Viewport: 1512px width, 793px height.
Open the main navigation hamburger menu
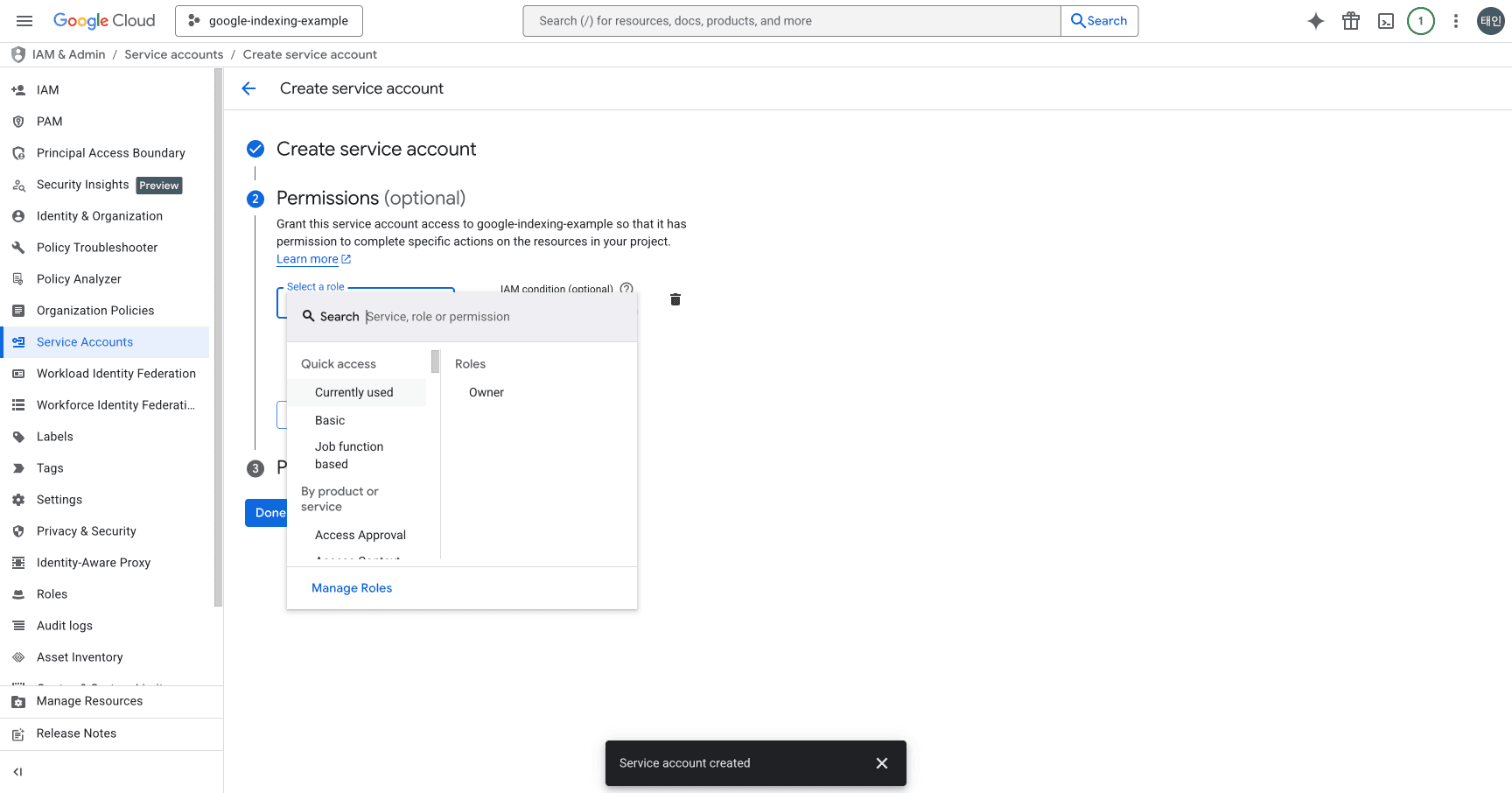click(25, 21)
